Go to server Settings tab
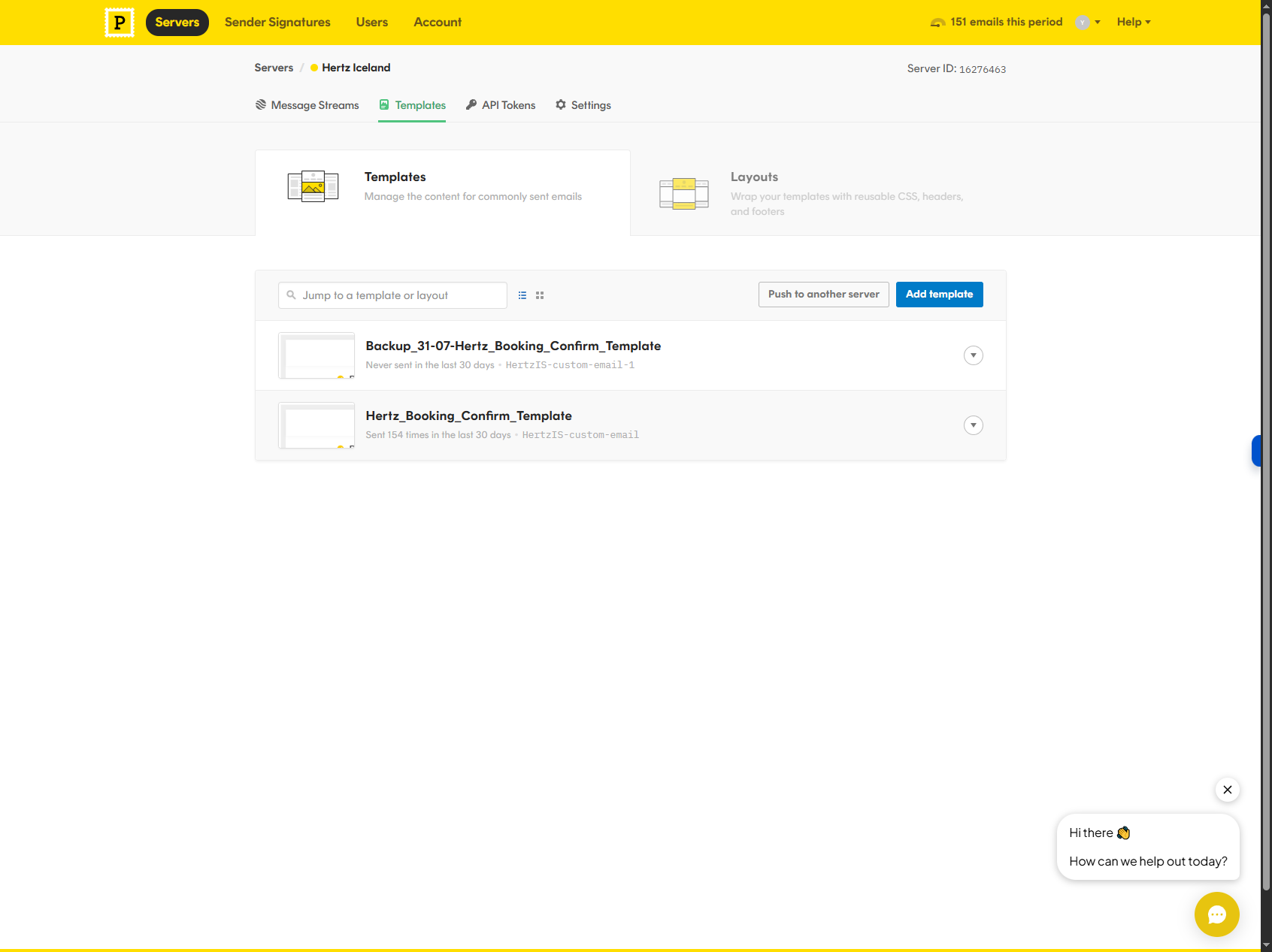This screenshot has width=1272, height=952. point(583,105)
